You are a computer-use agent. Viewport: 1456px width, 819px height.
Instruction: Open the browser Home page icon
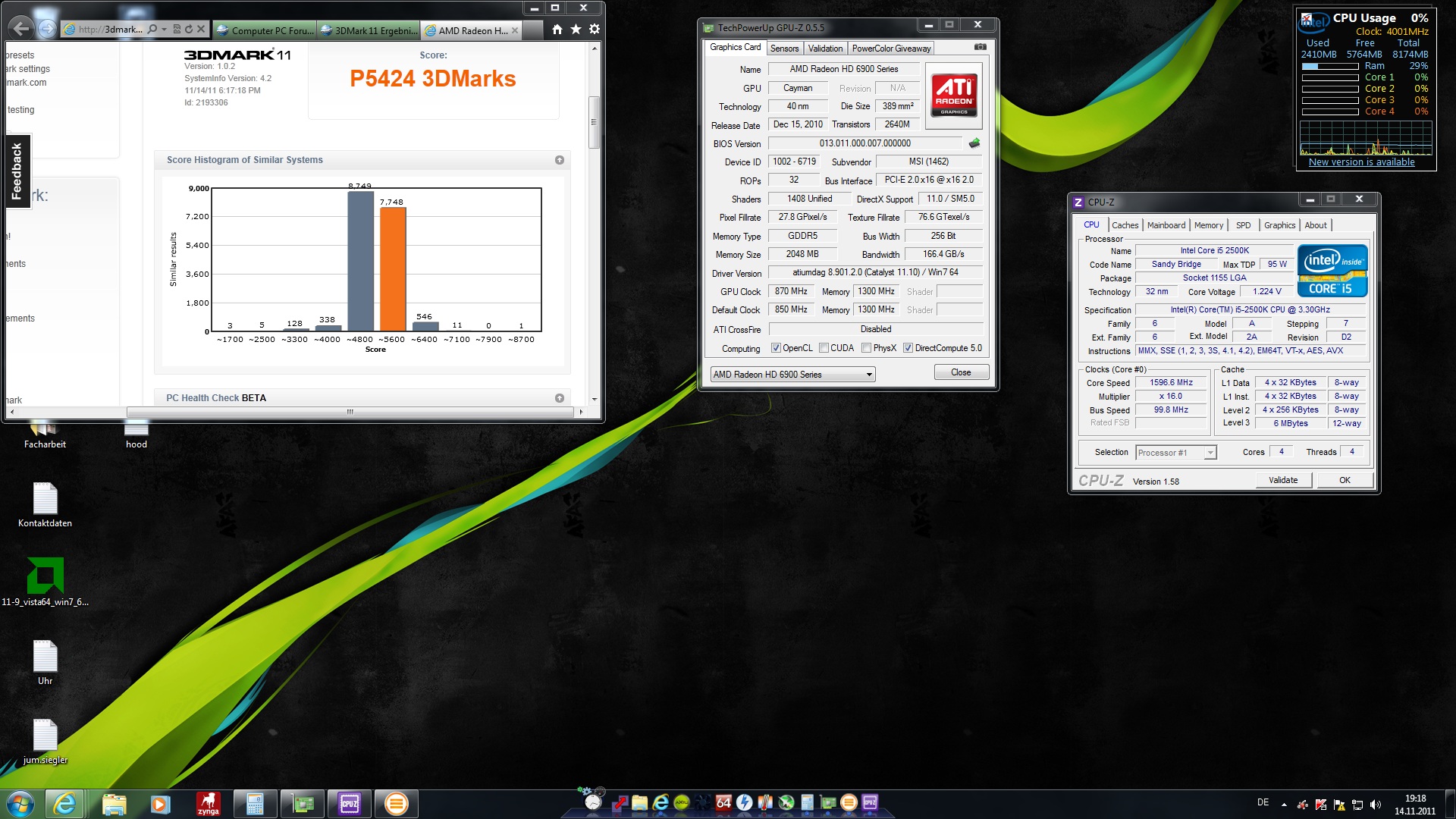pos(557,29)
